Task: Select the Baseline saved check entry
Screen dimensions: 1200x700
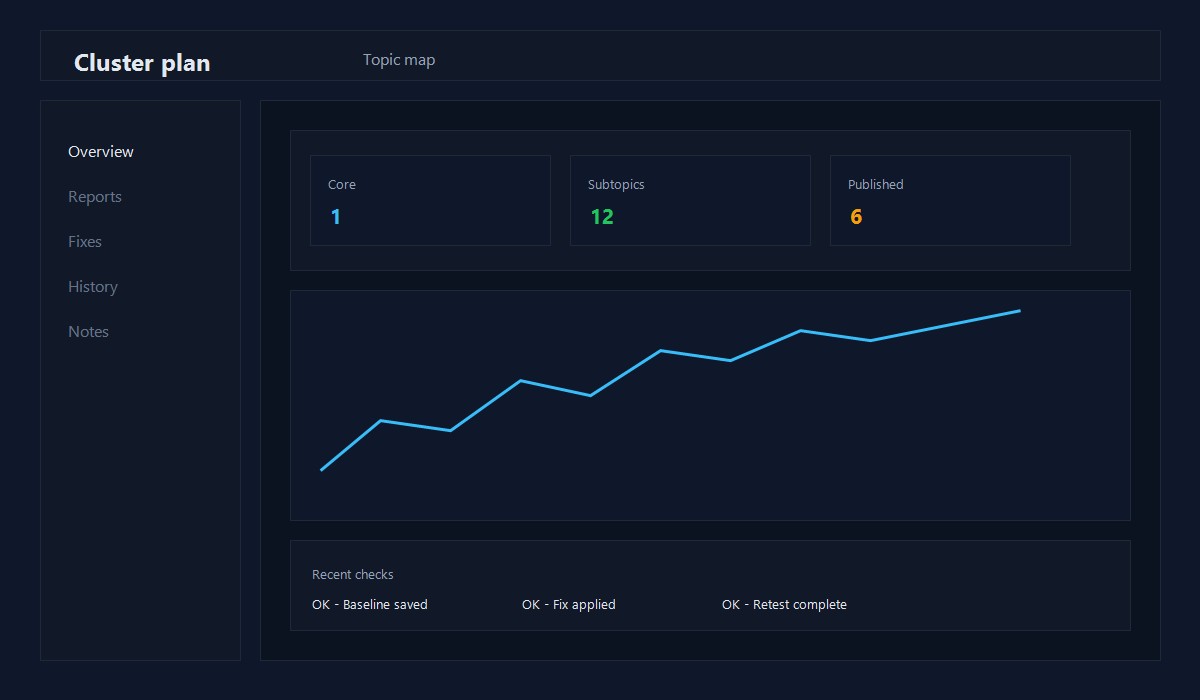Action: [x=370, y=604]
